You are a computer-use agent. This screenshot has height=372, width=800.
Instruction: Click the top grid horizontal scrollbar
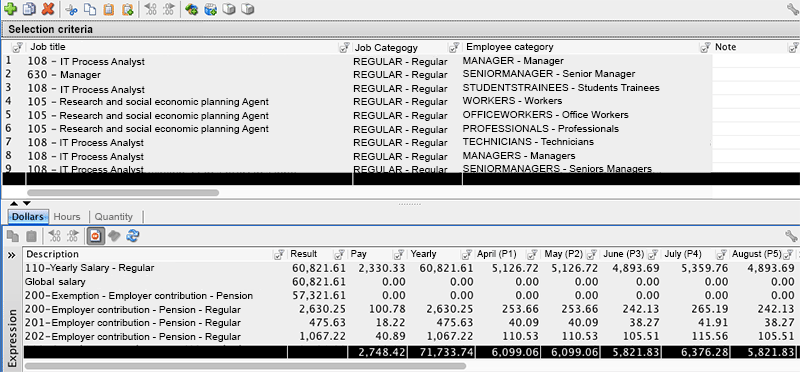tap(123, 193)
